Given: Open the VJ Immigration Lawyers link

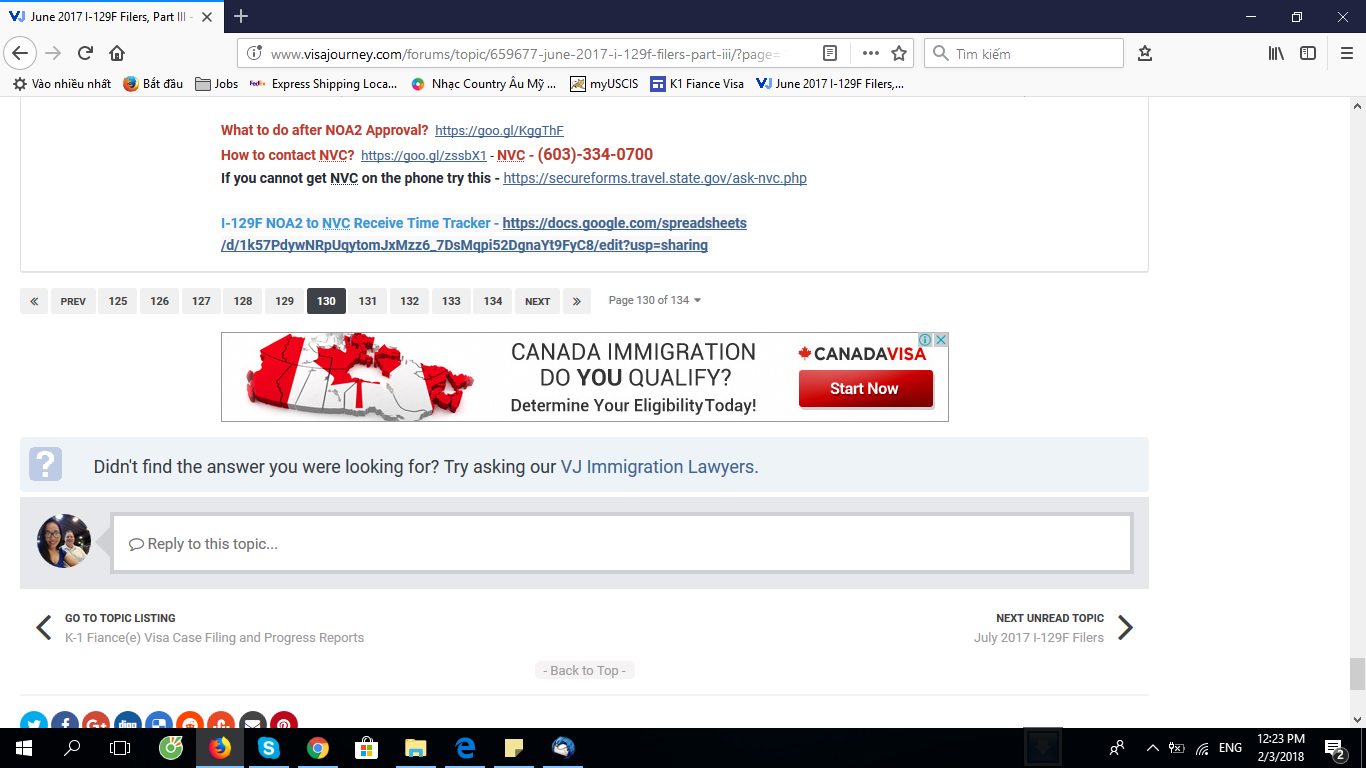Looking at the screenshot, I should coord(659,467).
